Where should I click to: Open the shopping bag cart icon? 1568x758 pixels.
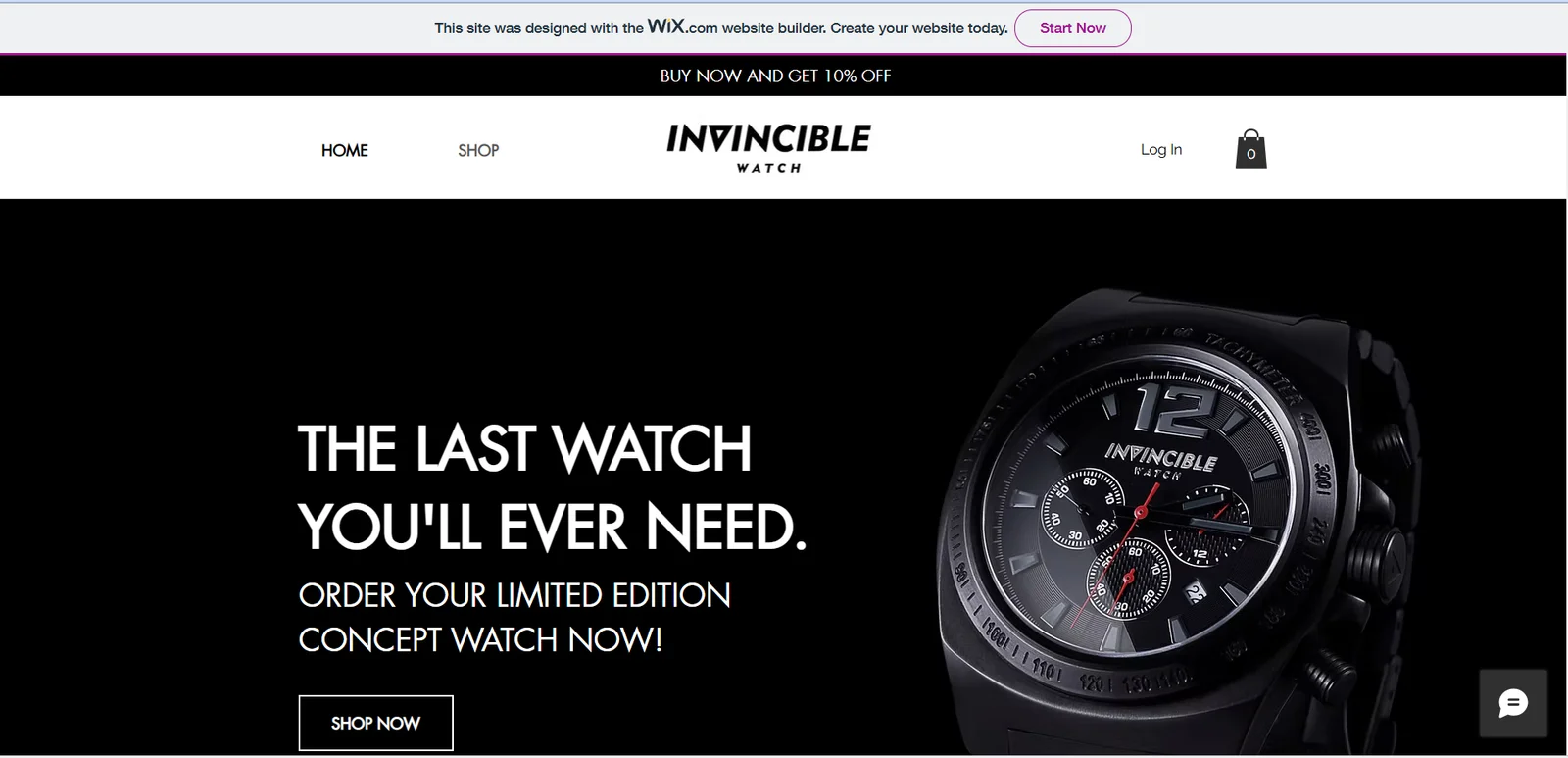coord(1250,149)
